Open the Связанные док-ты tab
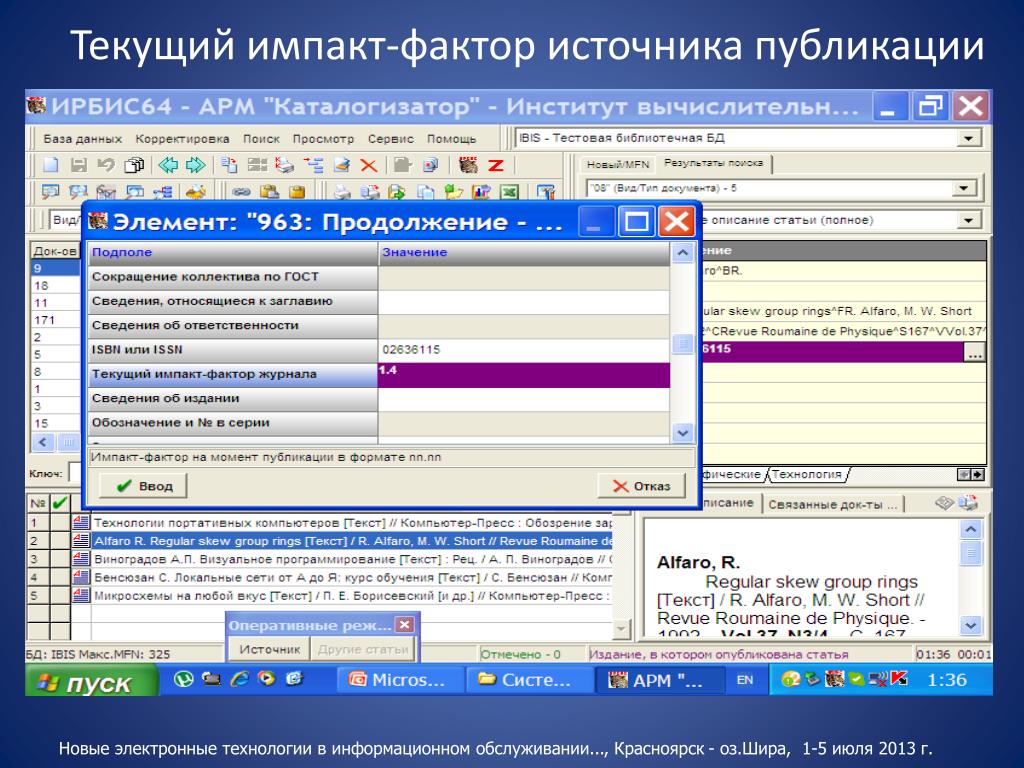This screenshot has width=1024, height=768. tap(833, 504)
